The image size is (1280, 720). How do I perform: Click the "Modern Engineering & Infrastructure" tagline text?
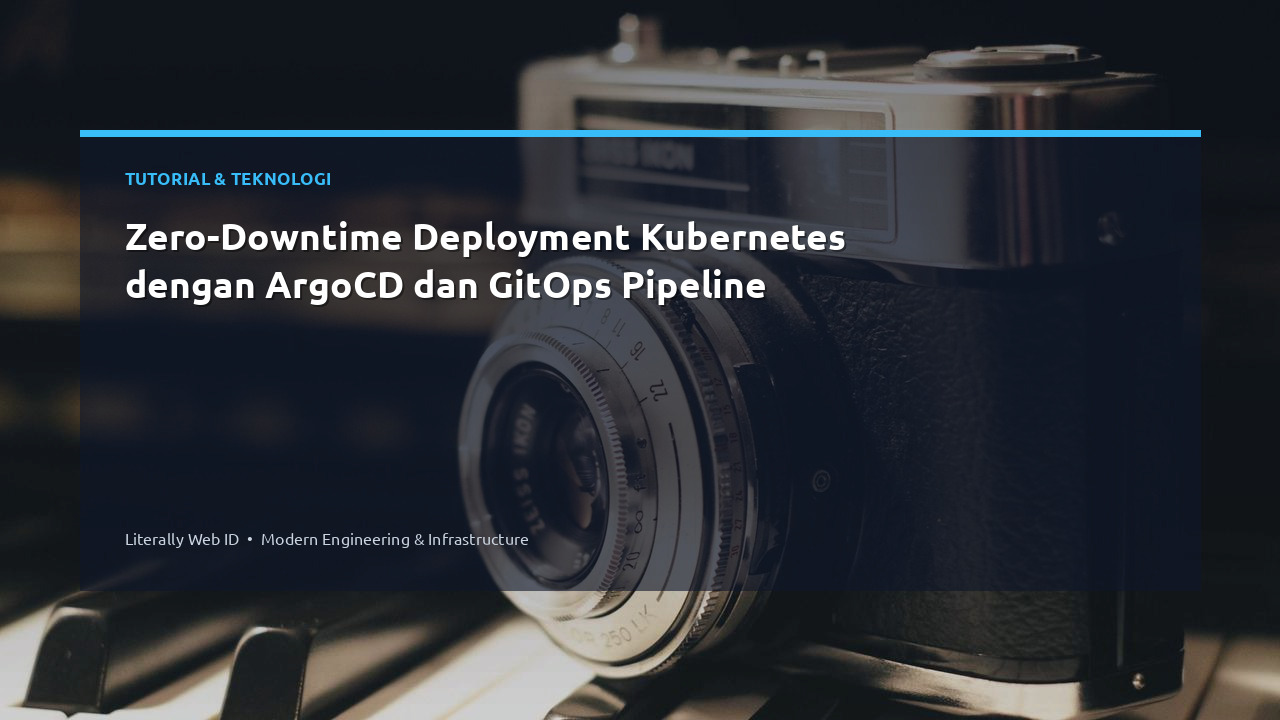395,539
